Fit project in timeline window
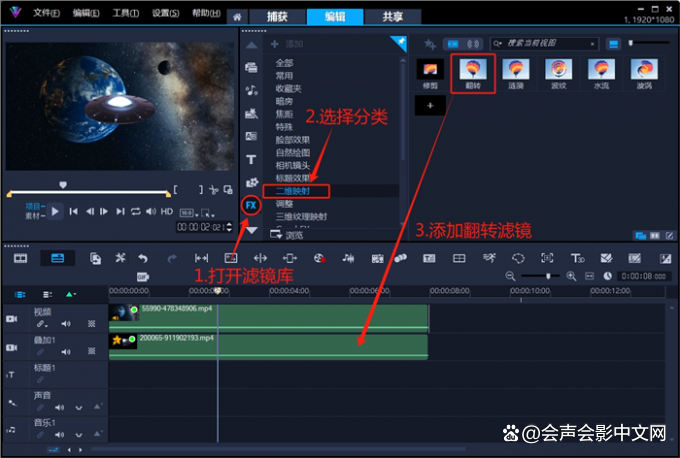This screenshot has width=680, height=458. point(589,276)
